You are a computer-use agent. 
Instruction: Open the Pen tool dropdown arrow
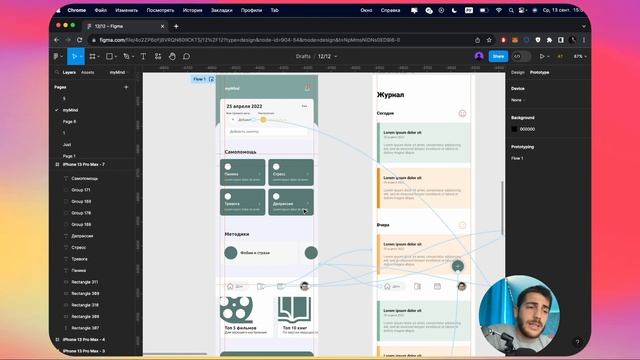133,57
